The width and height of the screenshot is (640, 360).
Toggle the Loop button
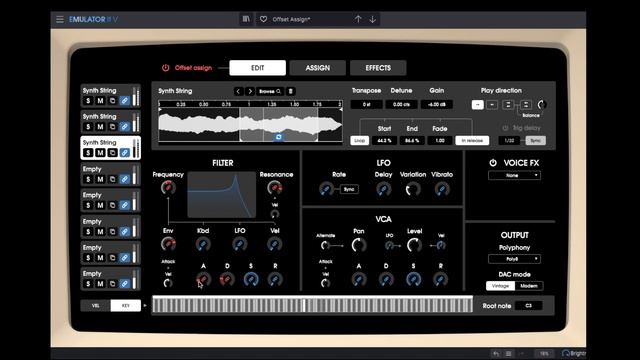coord(360,140)
